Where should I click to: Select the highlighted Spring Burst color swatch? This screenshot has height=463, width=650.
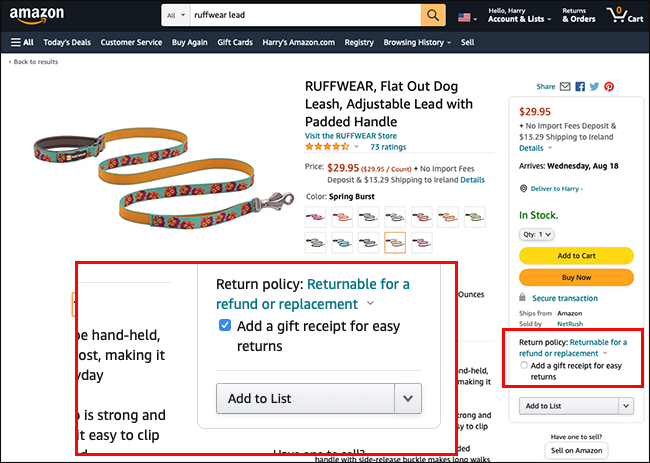click(395, 241)
